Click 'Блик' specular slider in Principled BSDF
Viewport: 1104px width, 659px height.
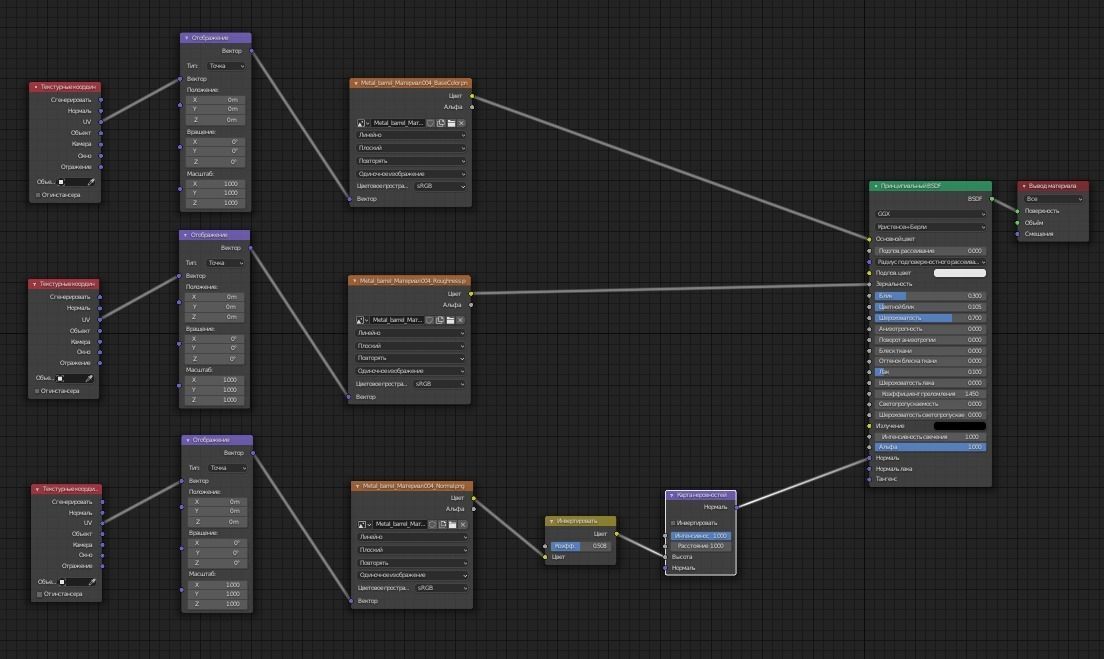[x=930, y=296]
